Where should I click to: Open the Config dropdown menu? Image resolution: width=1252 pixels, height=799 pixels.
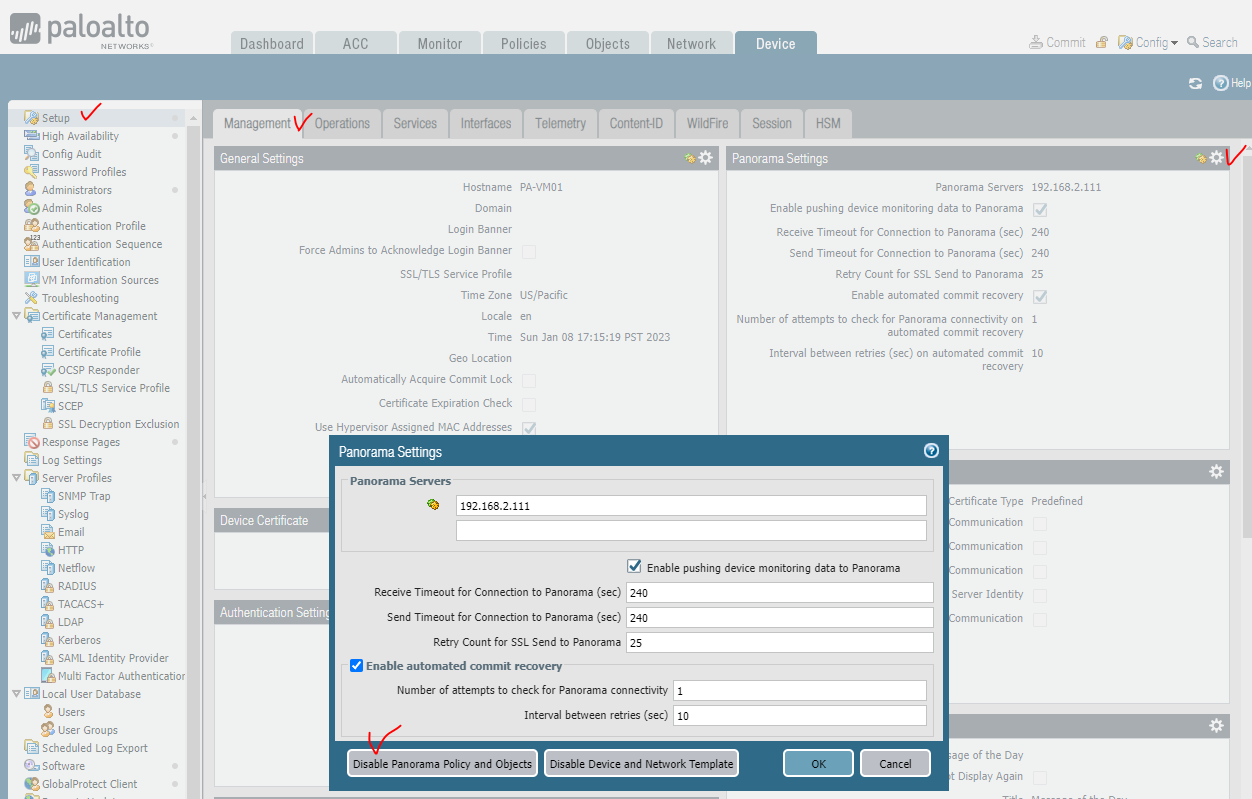tap(1148, 43)
